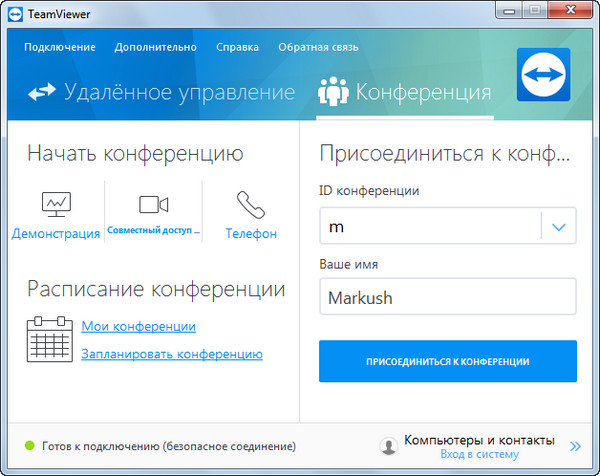
Task: Click the Телефон label
Action: (251, 233)
